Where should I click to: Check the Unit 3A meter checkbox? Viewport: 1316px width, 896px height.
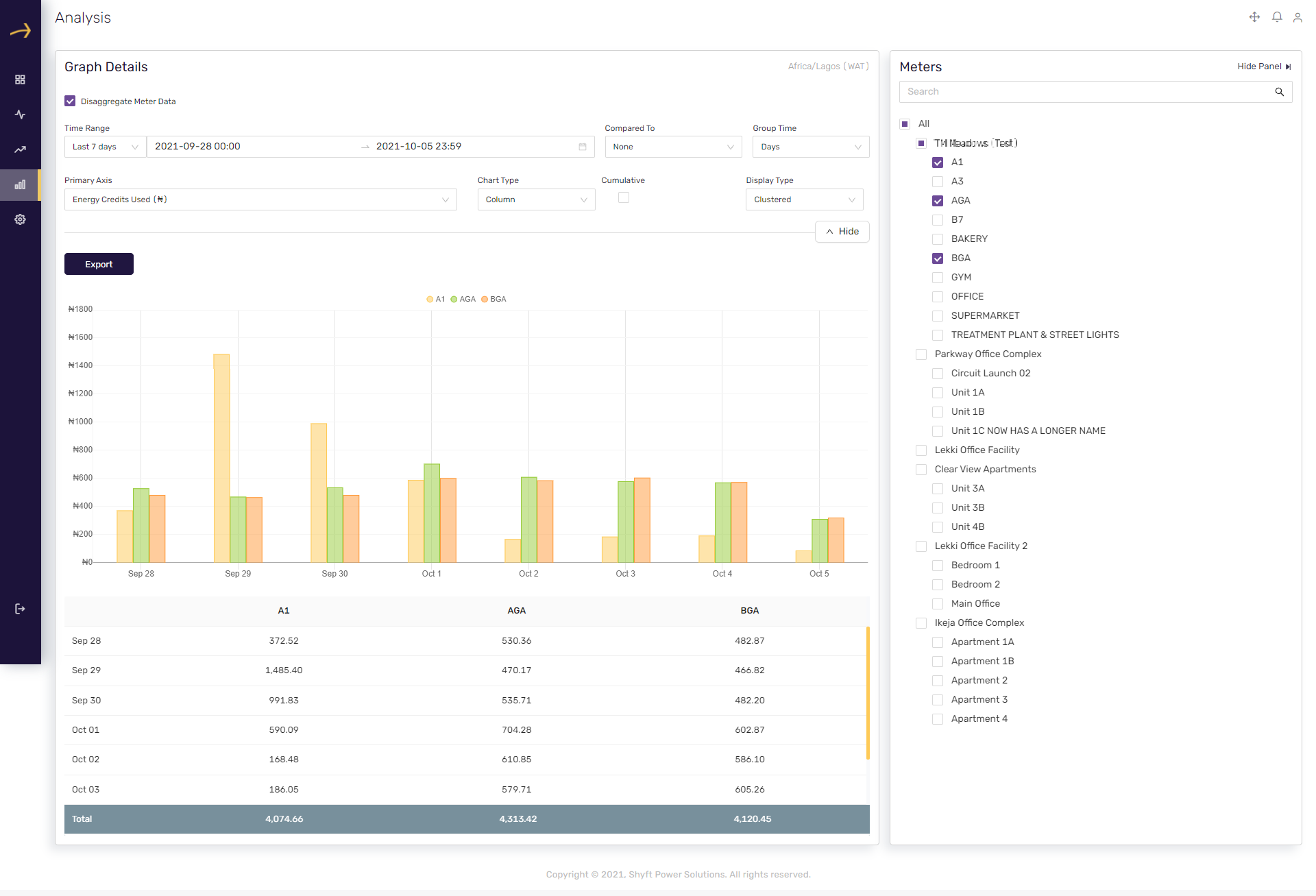pos(938,489)
